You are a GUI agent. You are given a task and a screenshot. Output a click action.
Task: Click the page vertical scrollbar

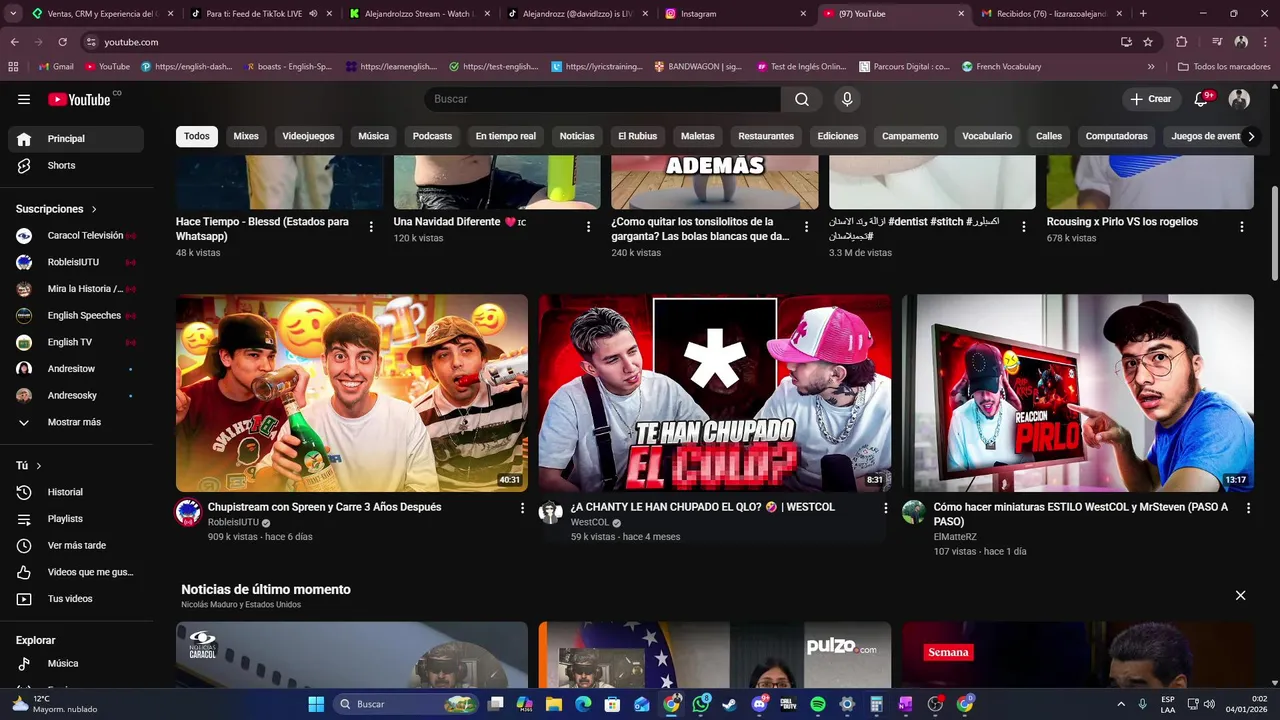coord(1274,233)
